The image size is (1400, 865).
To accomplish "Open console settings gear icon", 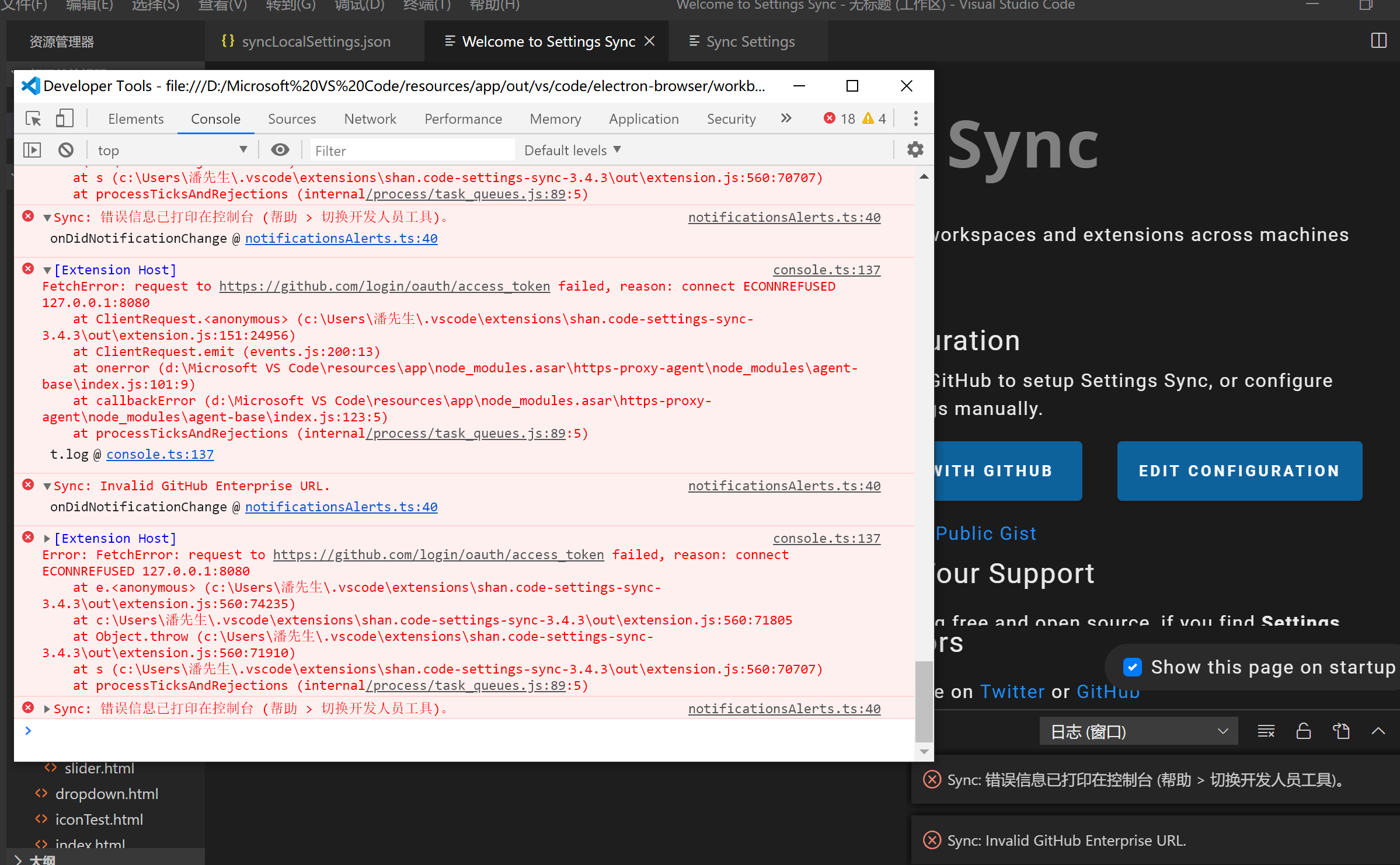I will (x=915, y=150).
